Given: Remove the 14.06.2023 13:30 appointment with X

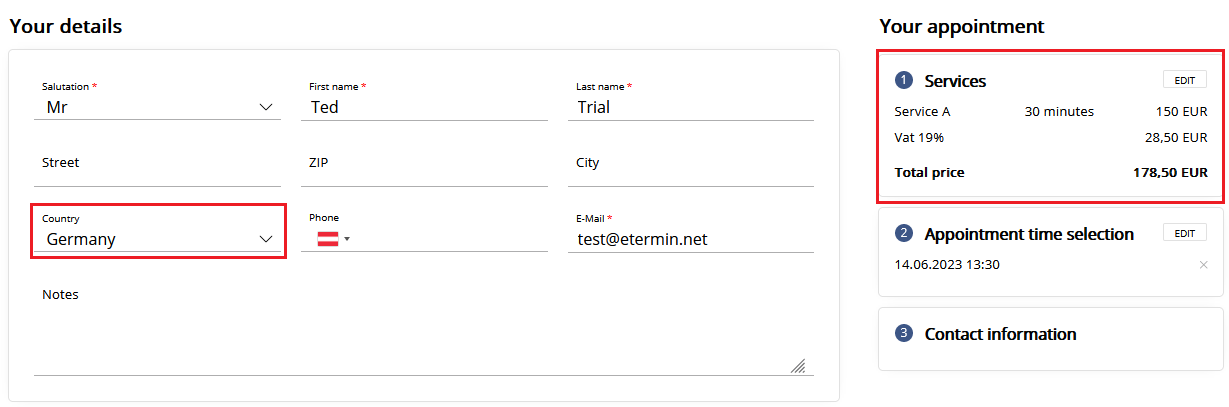Looking at the screenshot, I should [x=1203, y=265].
